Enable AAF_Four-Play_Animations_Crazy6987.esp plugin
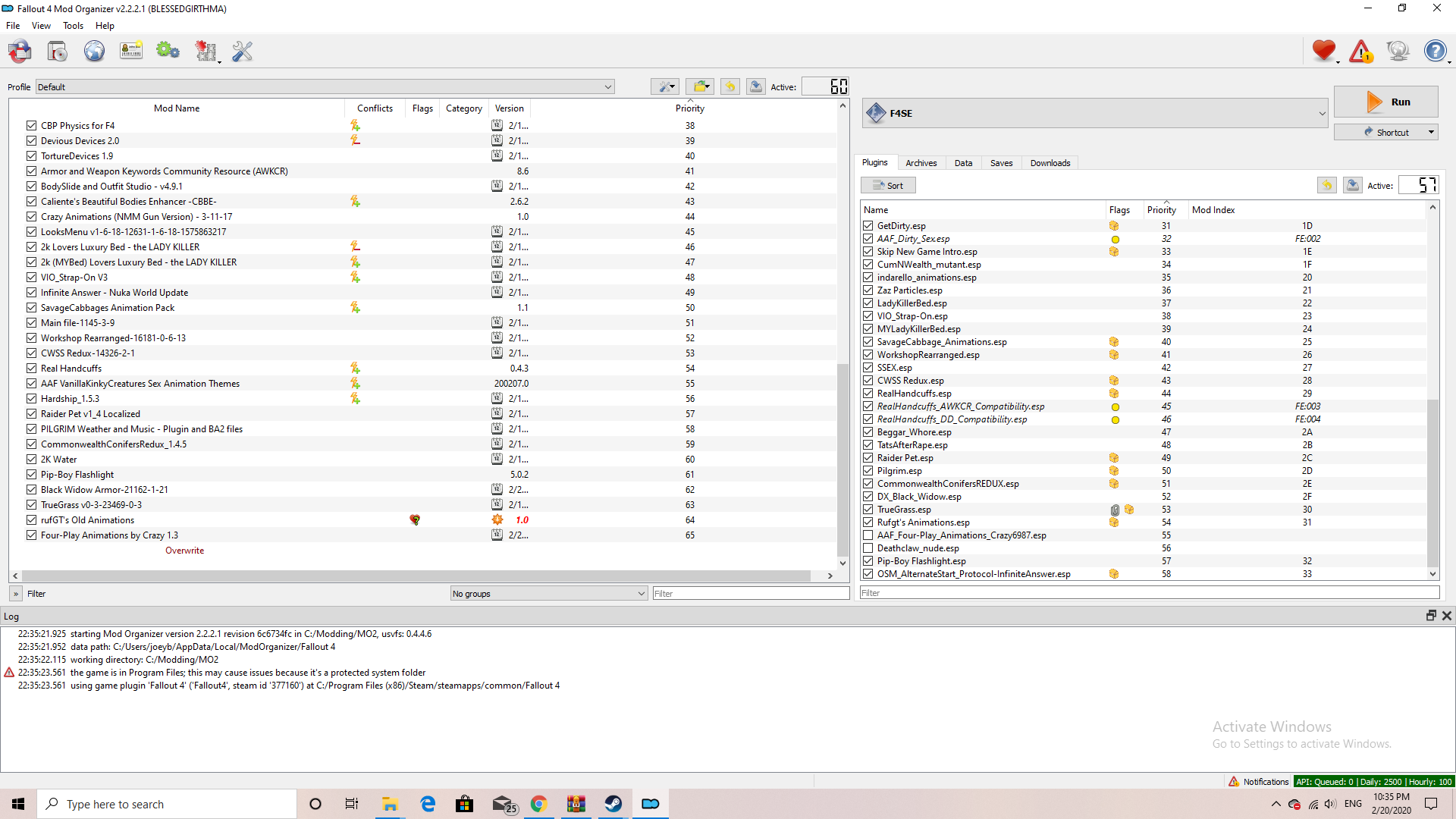The image size is (1456, 819). point(868,535)
